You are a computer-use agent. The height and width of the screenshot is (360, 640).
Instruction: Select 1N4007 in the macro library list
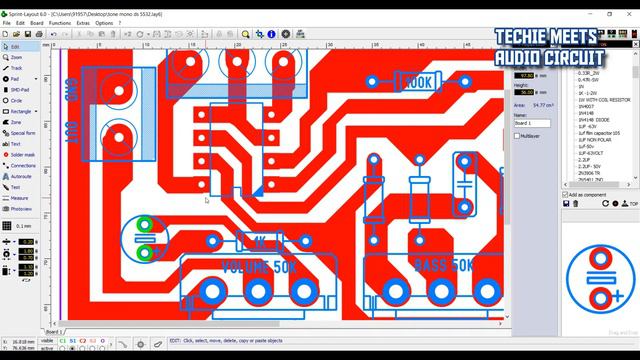coord(586,107)
